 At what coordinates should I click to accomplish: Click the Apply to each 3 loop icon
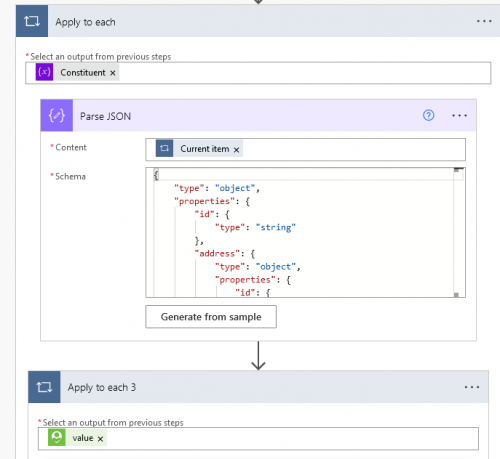coord(44,387)
